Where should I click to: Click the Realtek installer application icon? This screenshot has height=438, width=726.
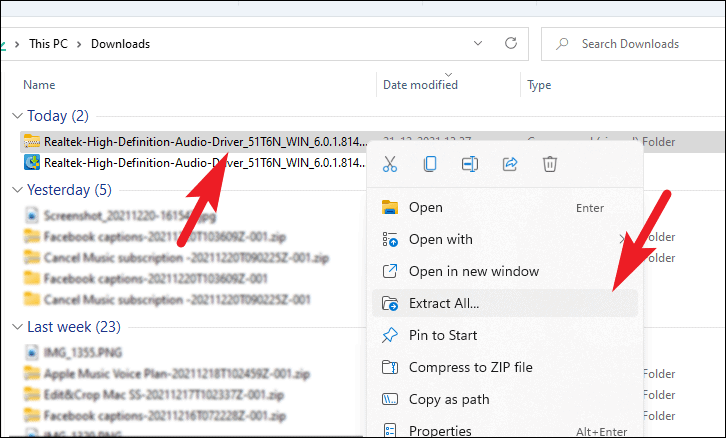(x=32, y=163)
